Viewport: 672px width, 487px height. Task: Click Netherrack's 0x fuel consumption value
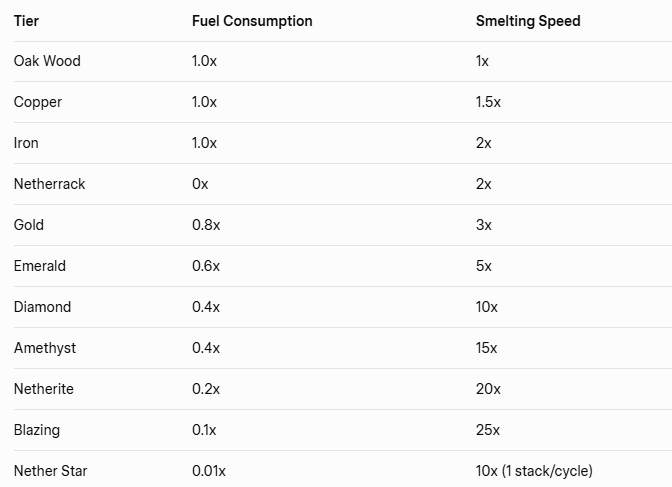[200, 184]
